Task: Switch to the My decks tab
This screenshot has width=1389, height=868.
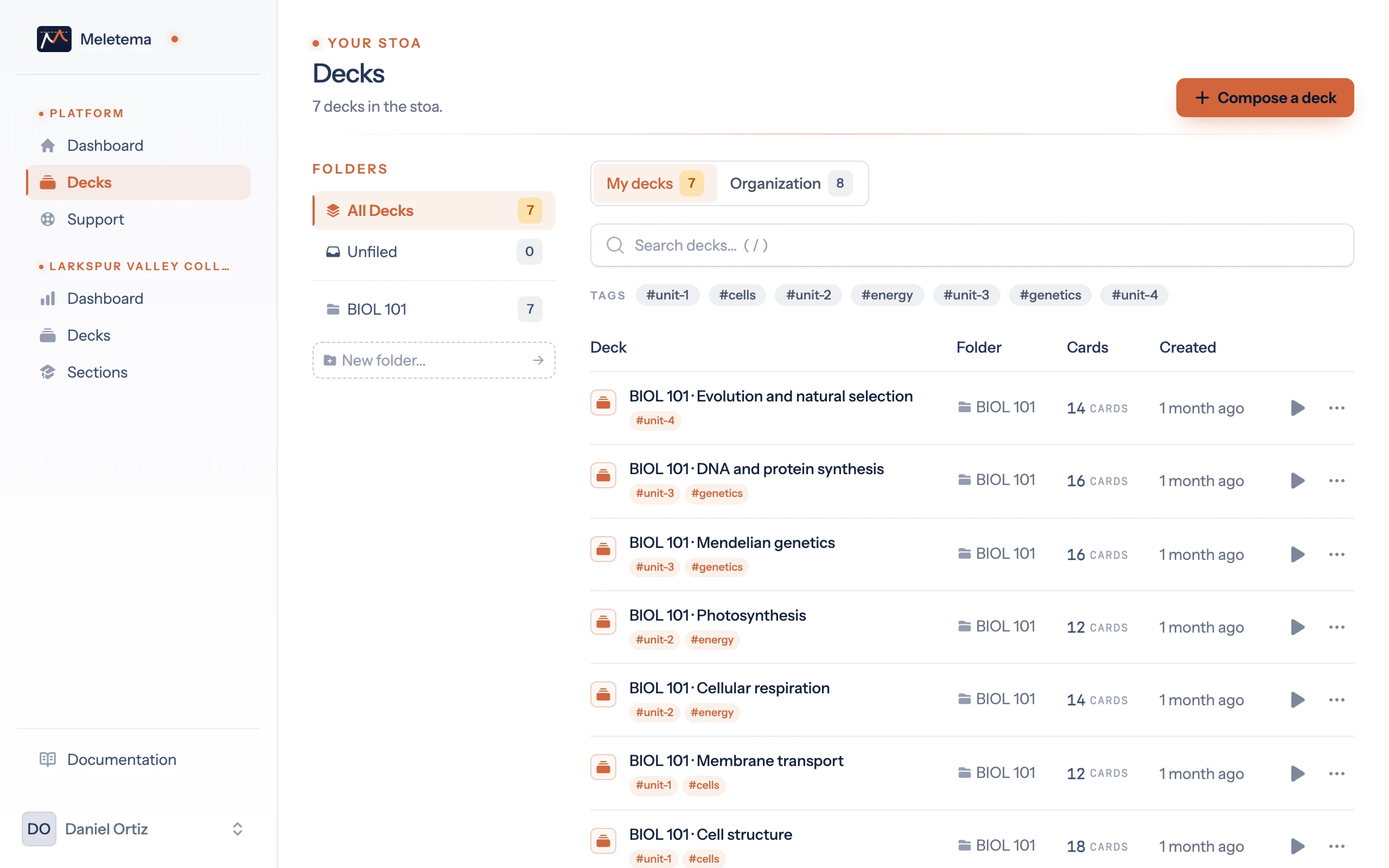Action: 655,183
